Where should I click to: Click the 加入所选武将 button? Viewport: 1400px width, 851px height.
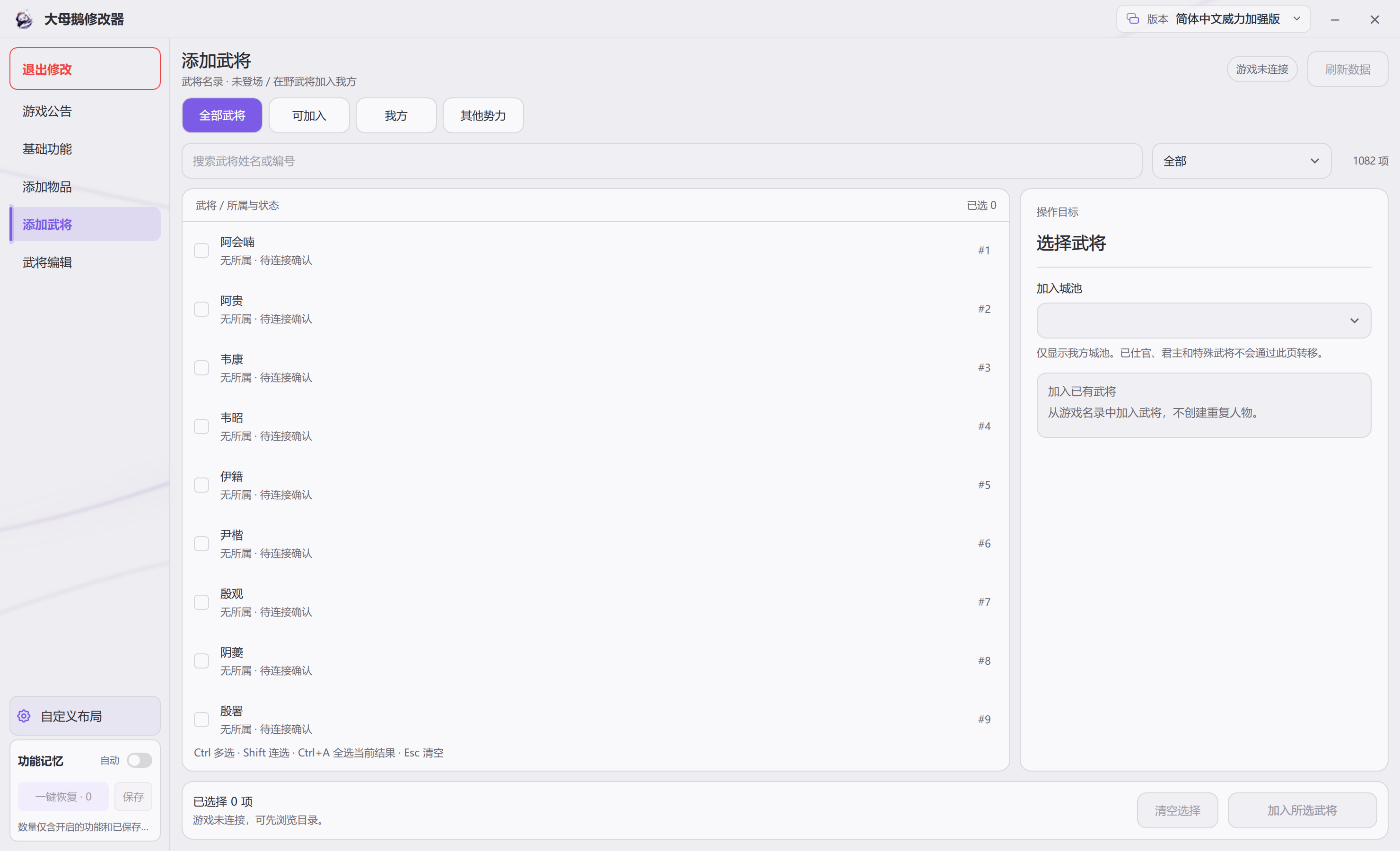click(1302, 810)
